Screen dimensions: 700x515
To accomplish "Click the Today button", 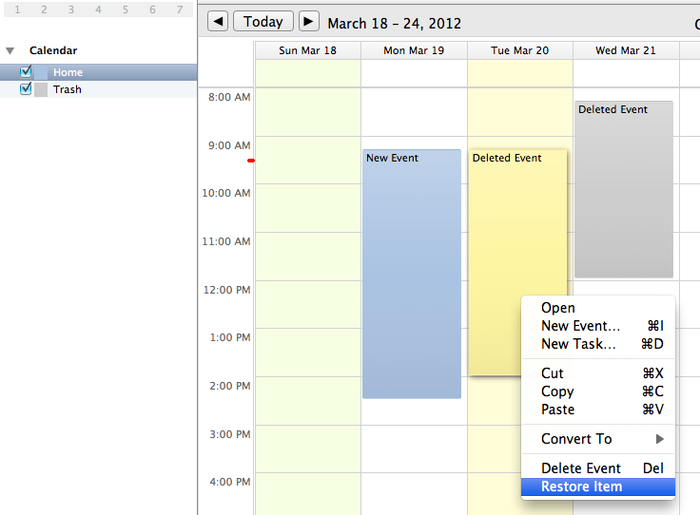I will click(x=263, y=21).
